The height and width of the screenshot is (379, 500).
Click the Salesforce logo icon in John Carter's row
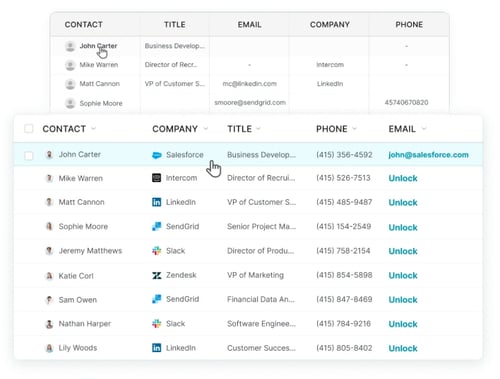pyautogui.click(x=156, y=155)
